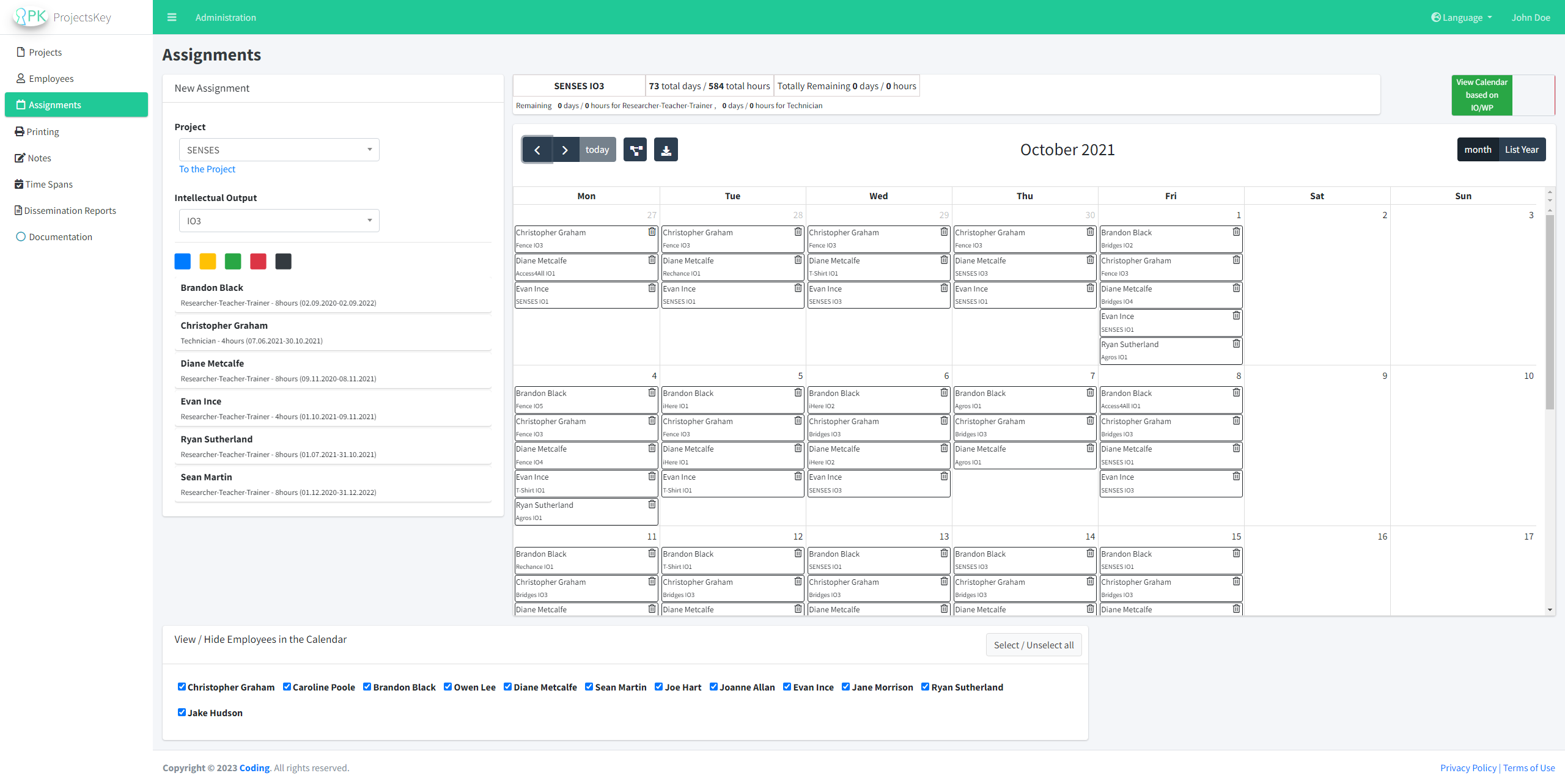
Task: Uncheck Caroline Poole in employee list
Action: click(x=287, y=686)
